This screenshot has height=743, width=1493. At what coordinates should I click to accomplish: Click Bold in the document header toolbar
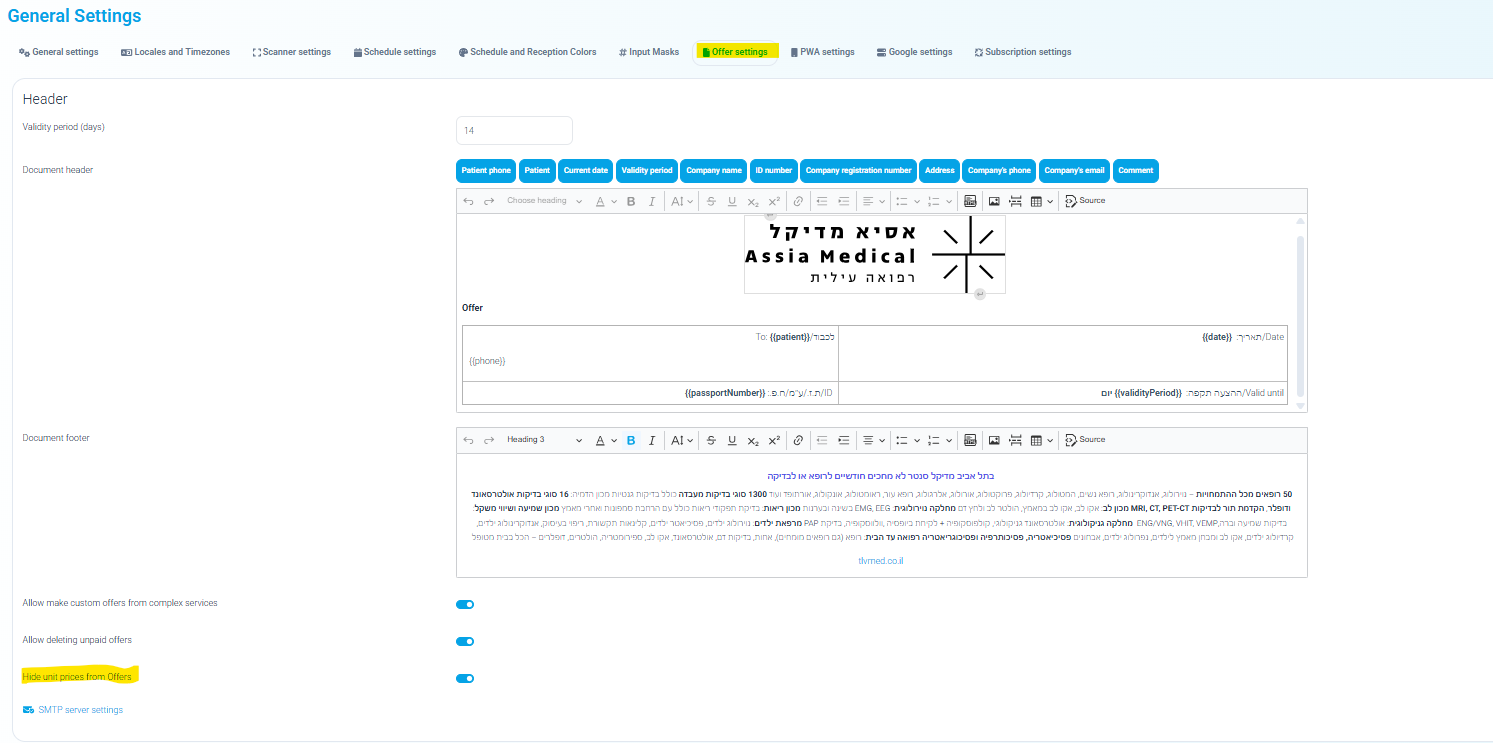point(631,201)
